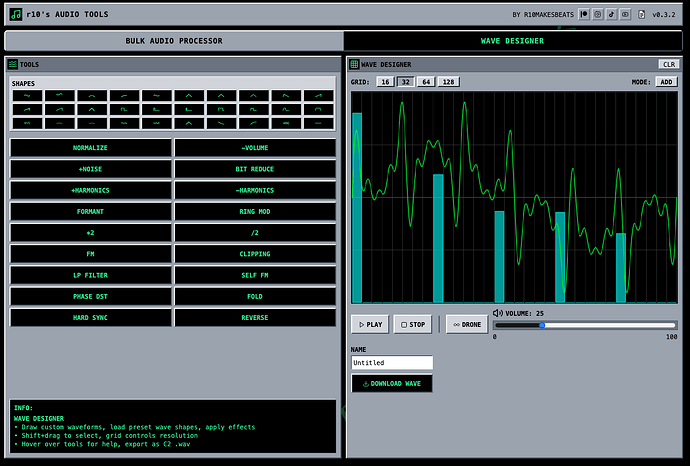Set grid resolution to 32

(406, 82)
